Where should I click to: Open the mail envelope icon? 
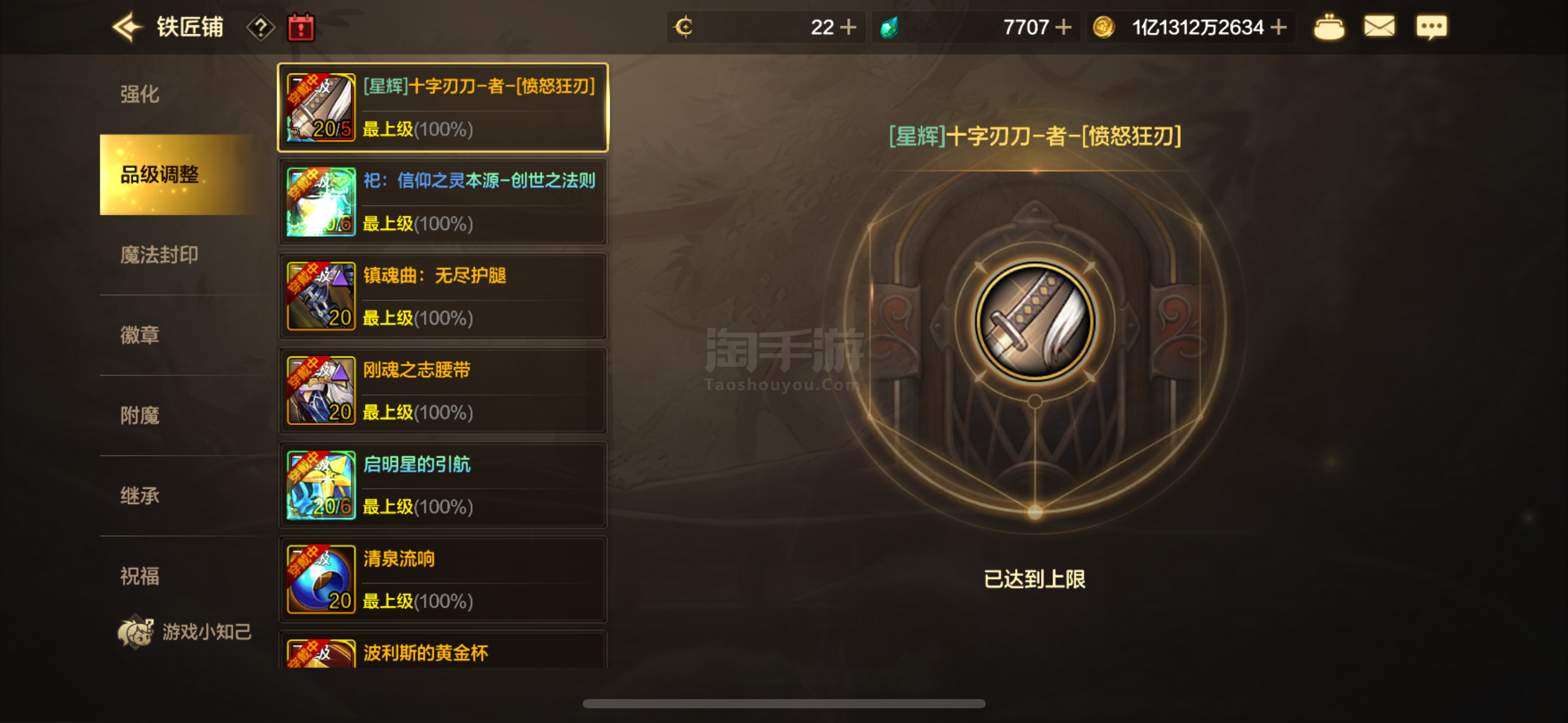pos(1379,27)
